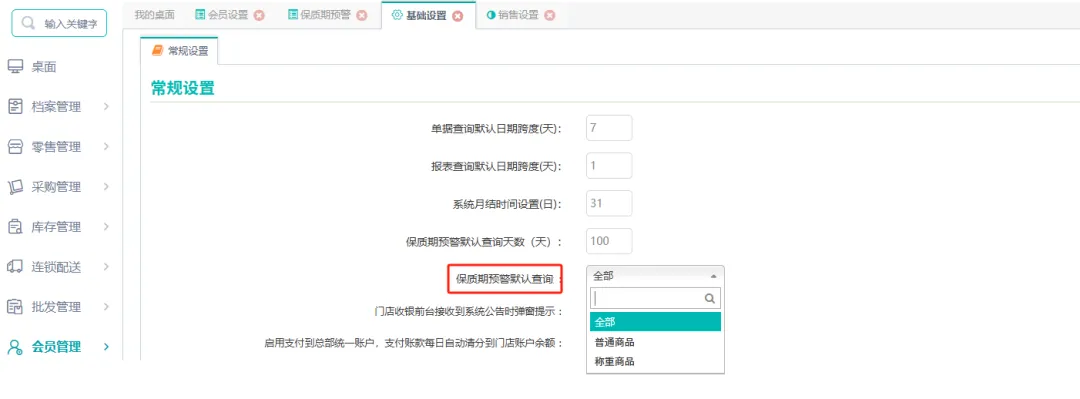Expand the 档案管理 chevron

tap(107, 107)
